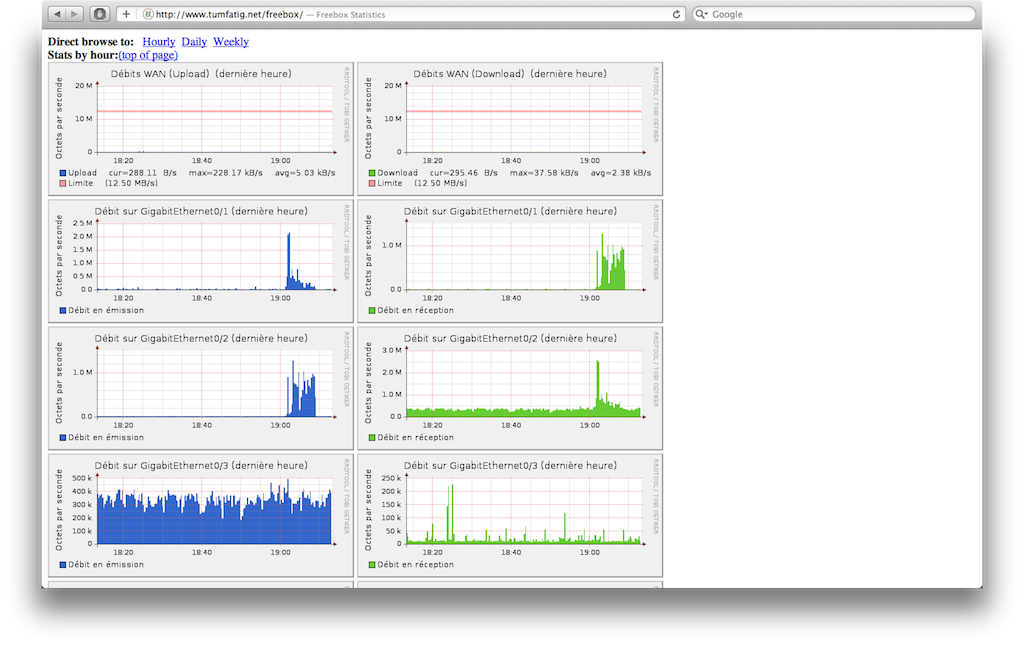Click the site favicon in the address bar
This screenshot has width=1024, height=646.
(x=148, y=14)
